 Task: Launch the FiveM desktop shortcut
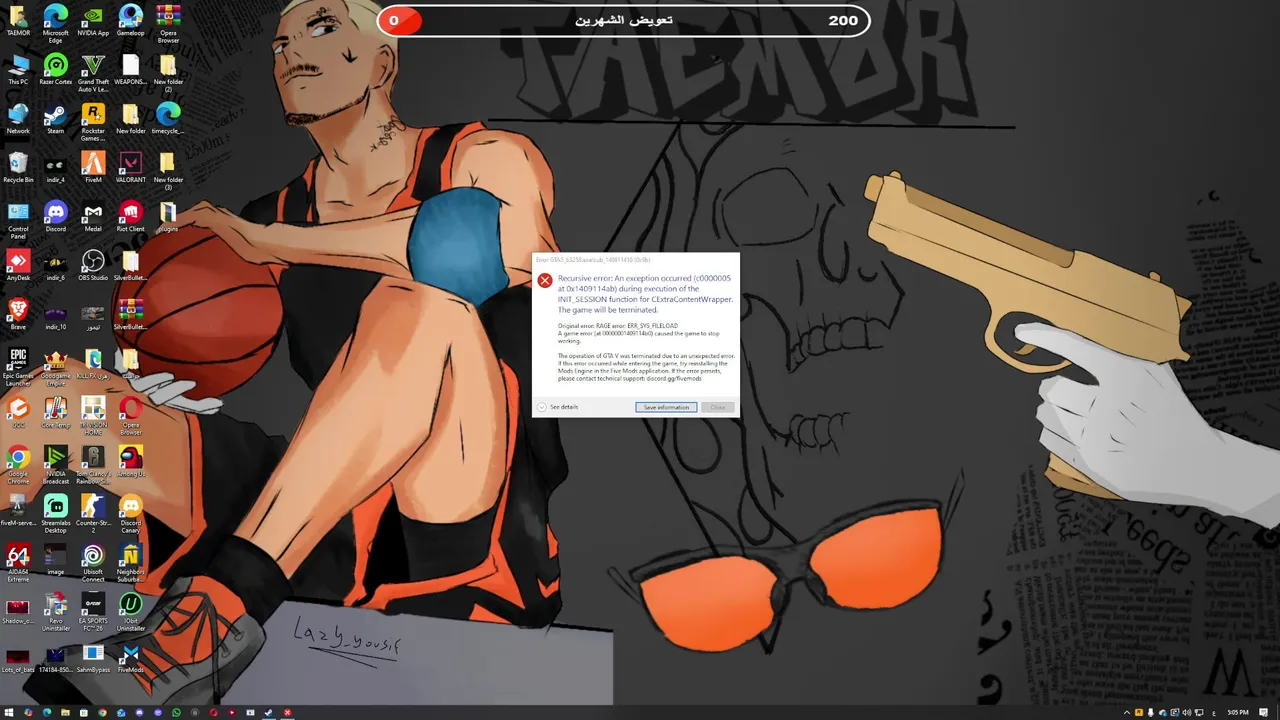point(93,167)
